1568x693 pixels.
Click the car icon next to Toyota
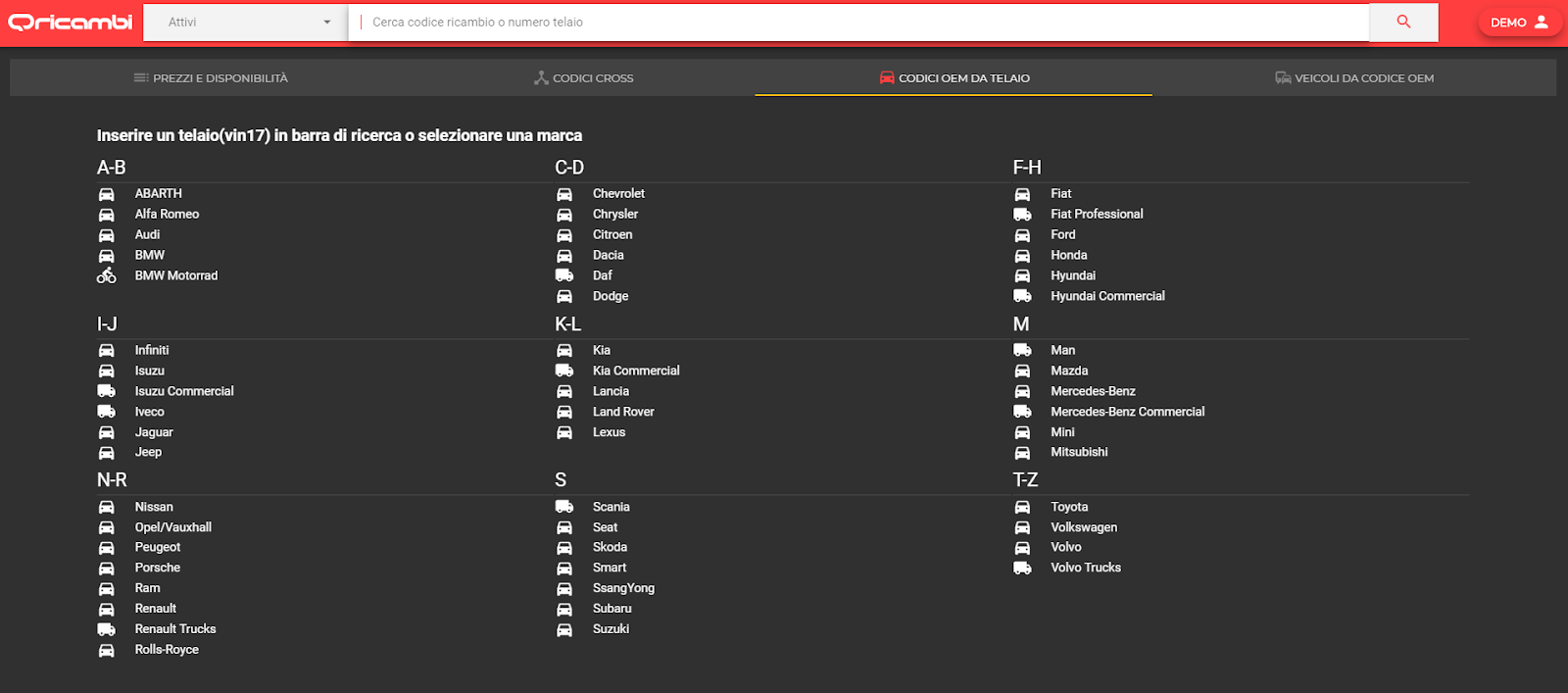(1022, 507)
